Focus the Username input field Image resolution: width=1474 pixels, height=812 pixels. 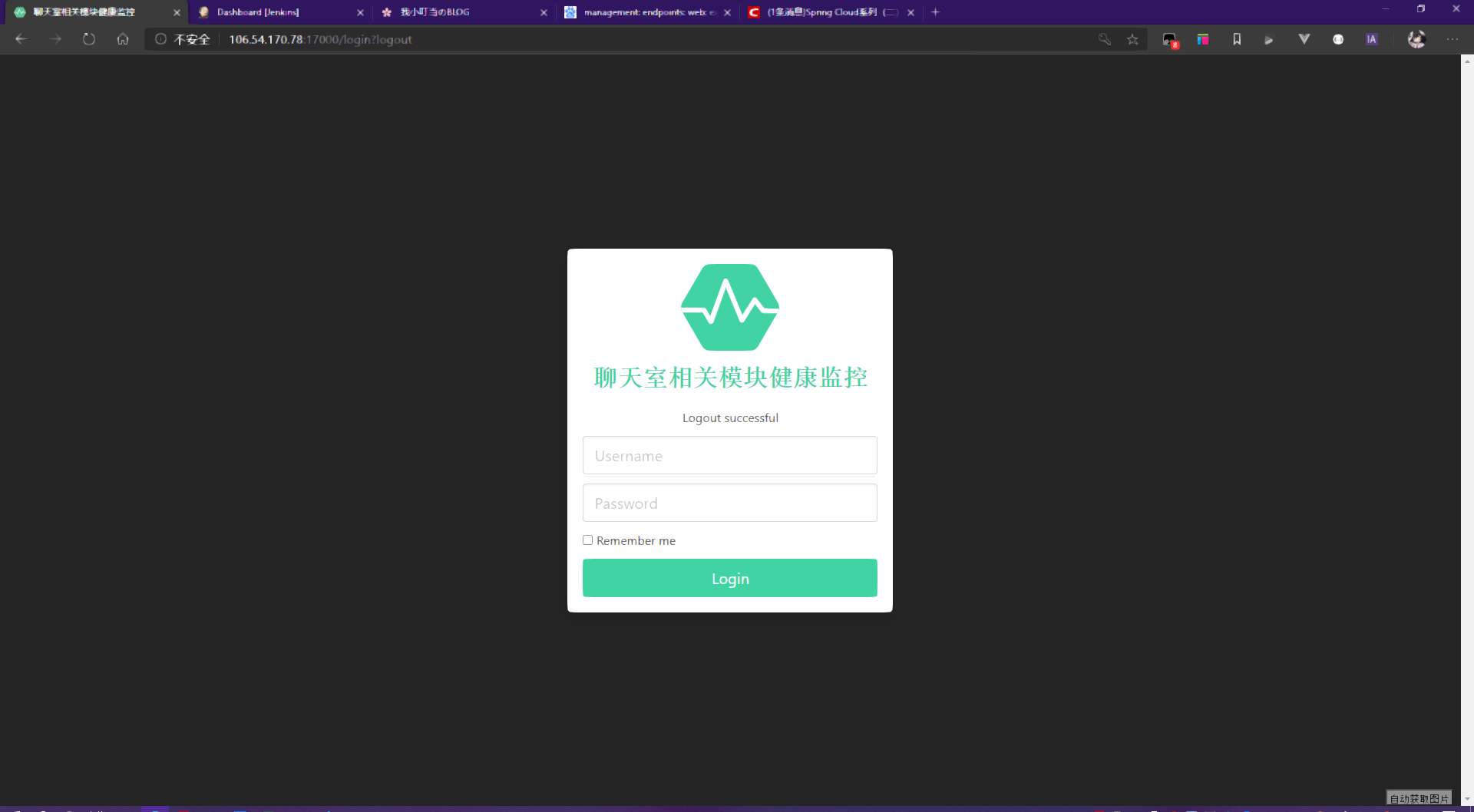(x=729, y=456)
